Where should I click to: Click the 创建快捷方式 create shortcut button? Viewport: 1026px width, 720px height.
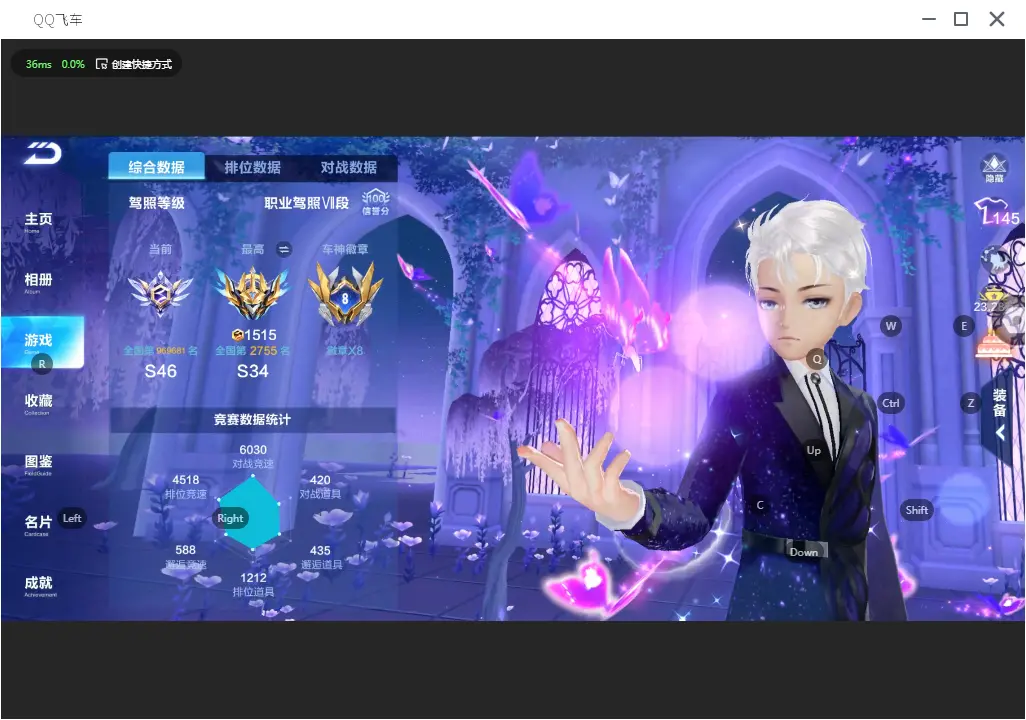(134, 64)
